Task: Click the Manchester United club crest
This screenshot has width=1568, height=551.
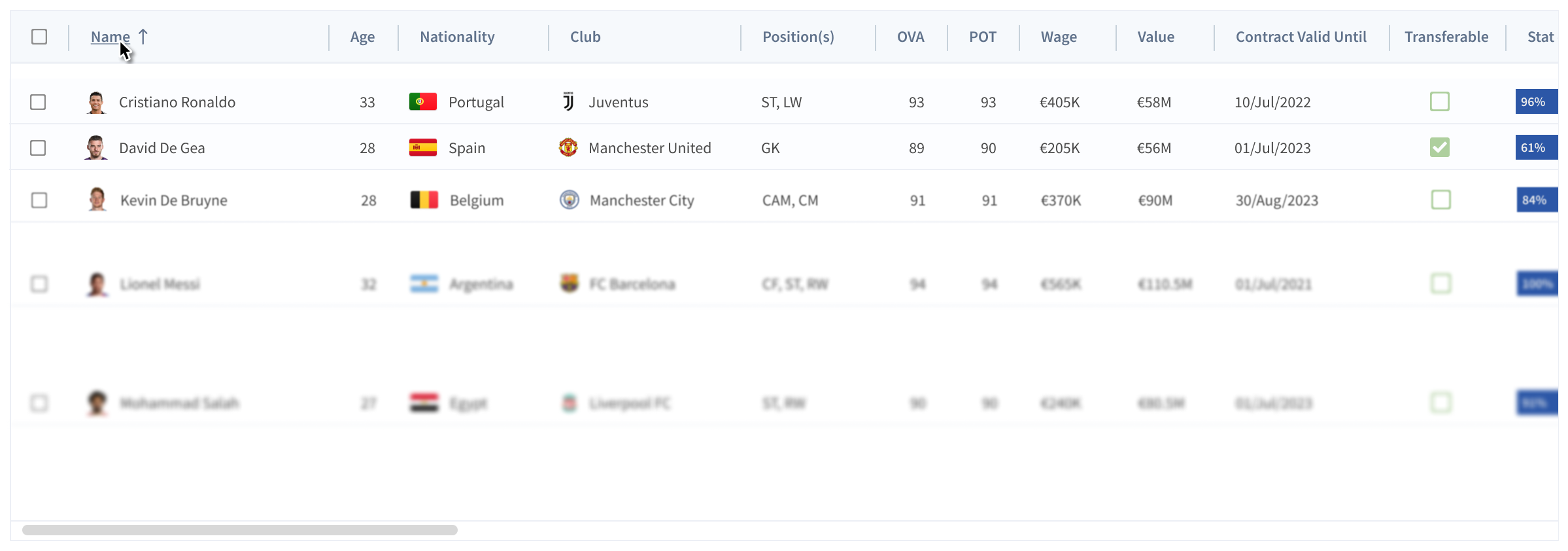Action: click(568, 148)
